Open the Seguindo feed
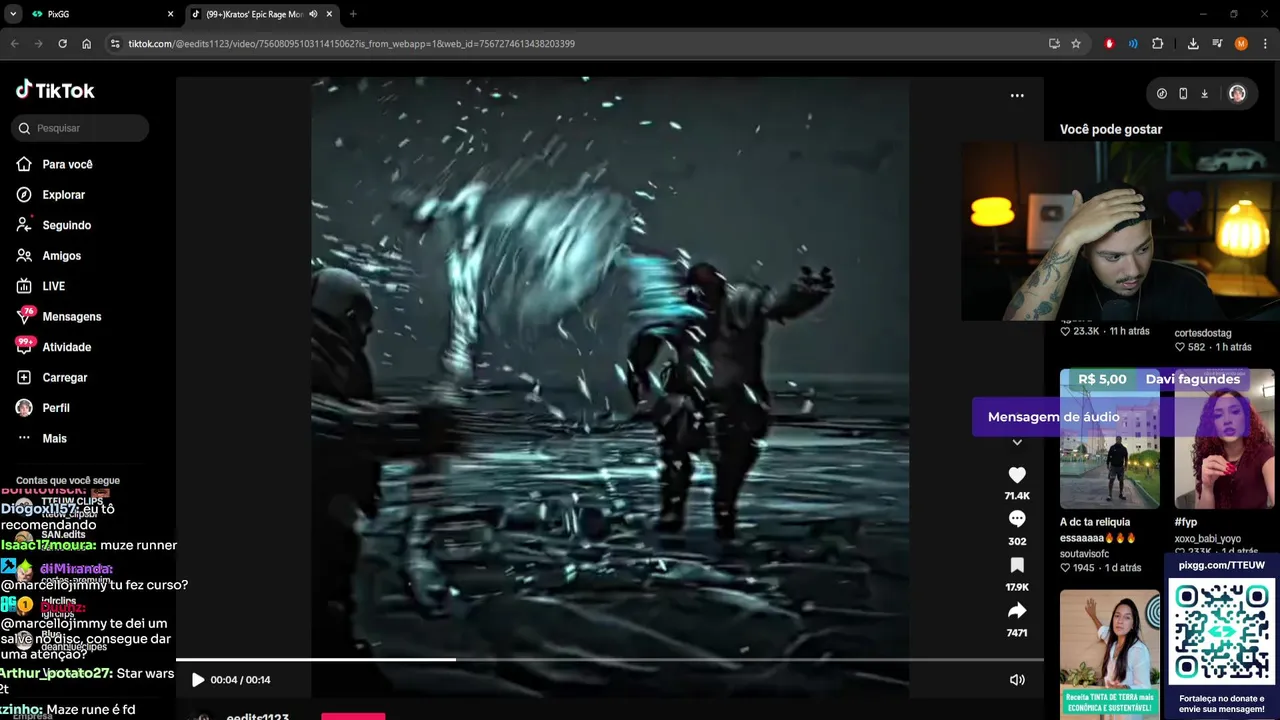1280x720 pixels. pos(54,225)
